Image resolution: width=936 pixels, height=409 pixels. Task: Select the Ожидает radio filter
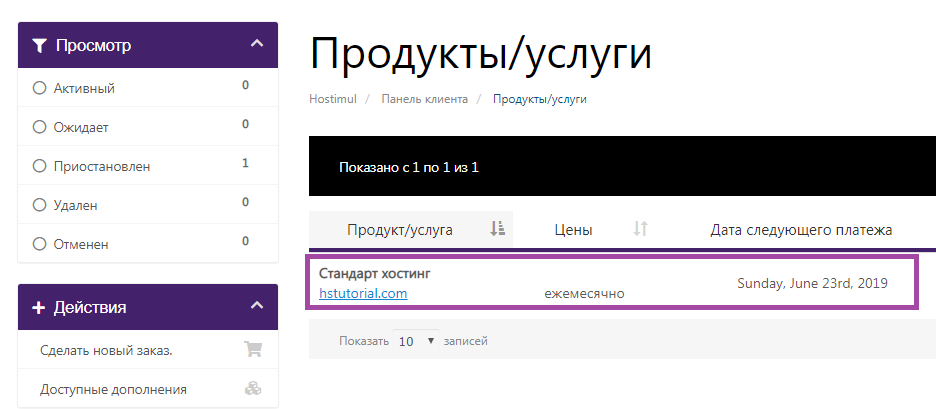point(40,127)
